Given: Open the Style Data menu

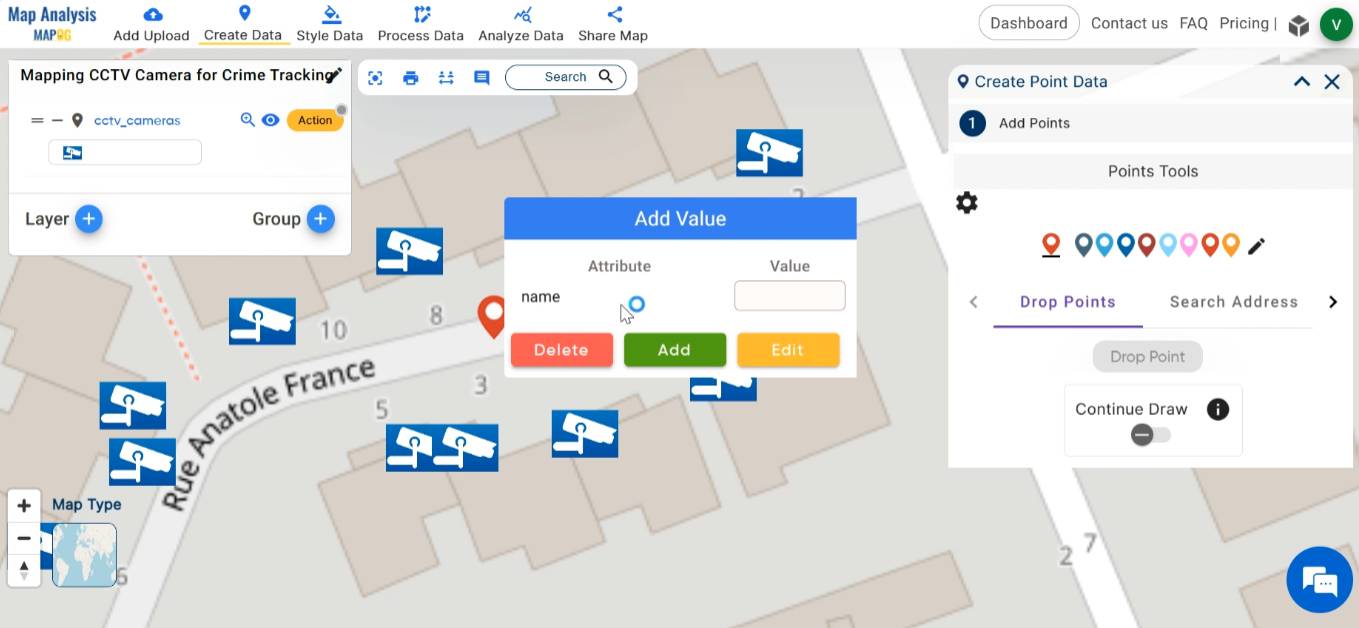Looking at the screenshot, I should click(x=330, y=25).
